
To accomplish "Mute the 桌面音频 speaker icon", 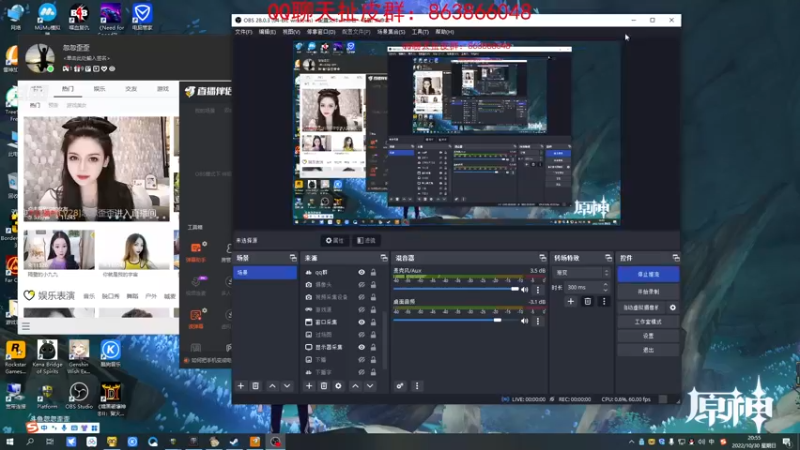I will (x=524, y=321).
